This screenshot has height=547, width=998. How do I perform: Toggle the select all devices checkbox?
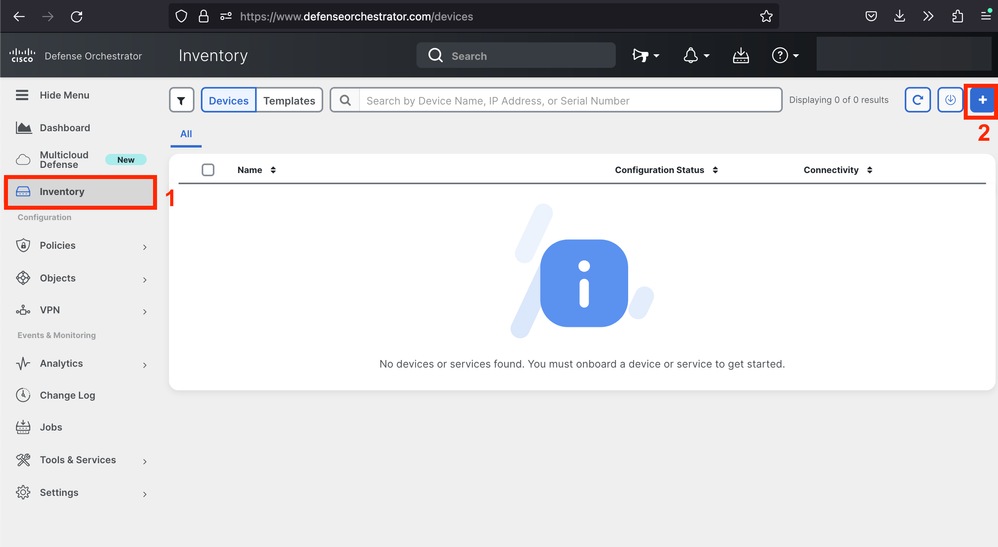(x=208, y=170)
